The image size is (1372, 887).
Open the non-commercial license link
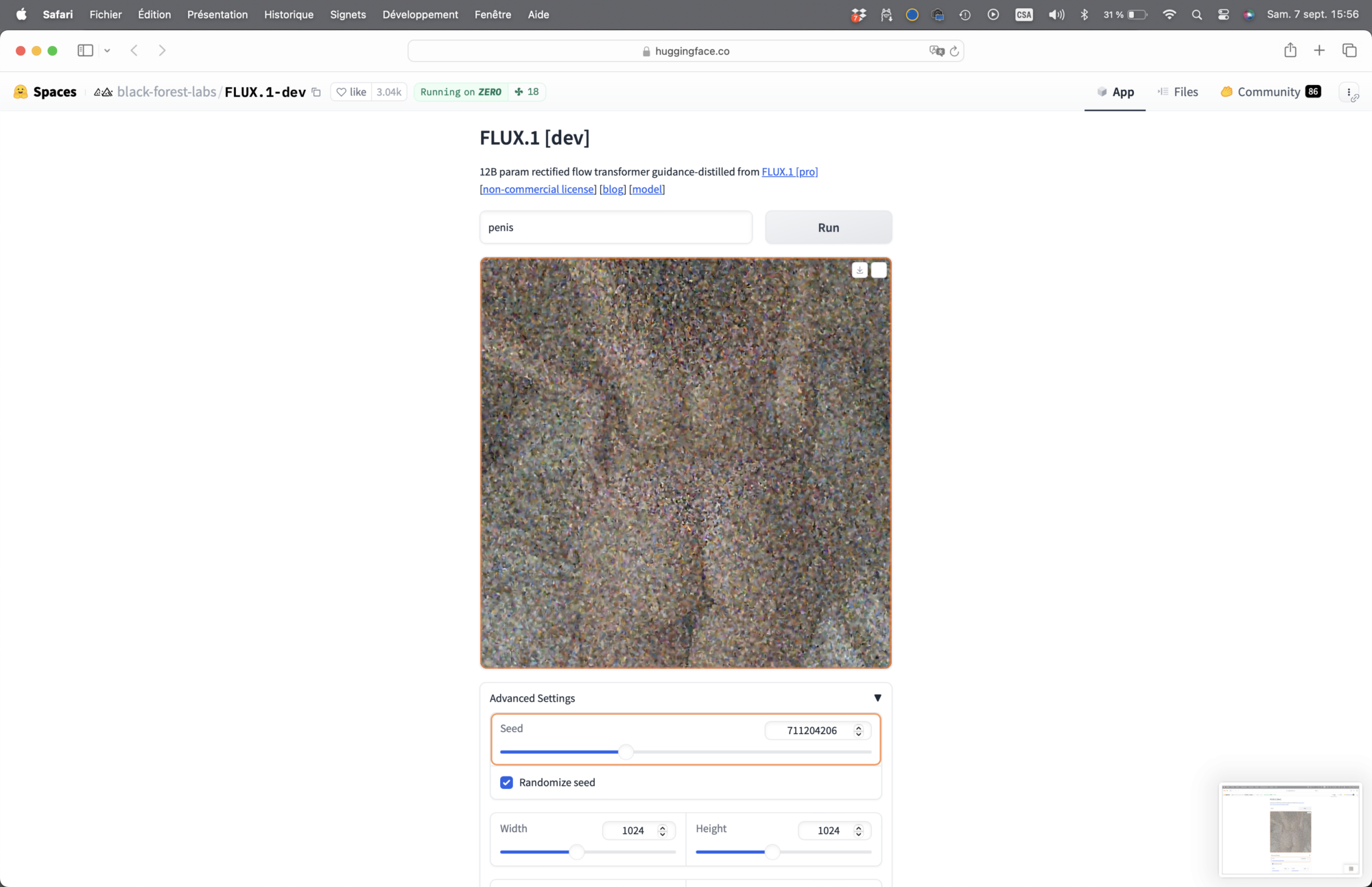[539, 189]
